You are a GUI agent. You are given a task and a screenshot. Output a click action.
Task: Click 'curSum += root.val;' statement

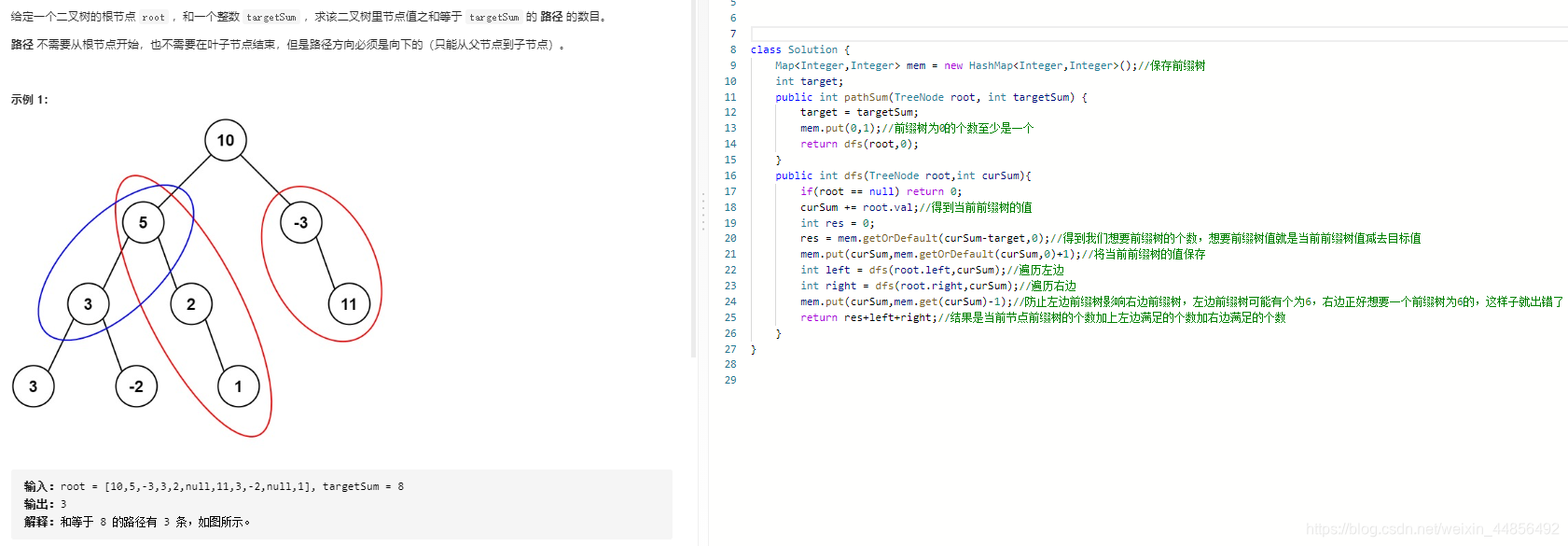pyautogui.click(x=859, y=207)
